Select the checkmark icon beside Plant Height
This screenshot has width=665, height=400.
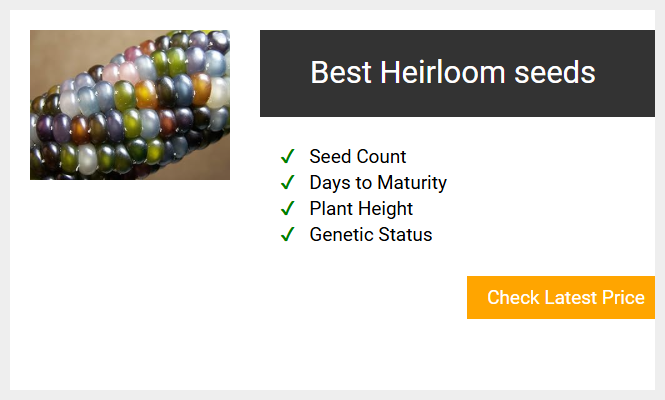point(288,208)
